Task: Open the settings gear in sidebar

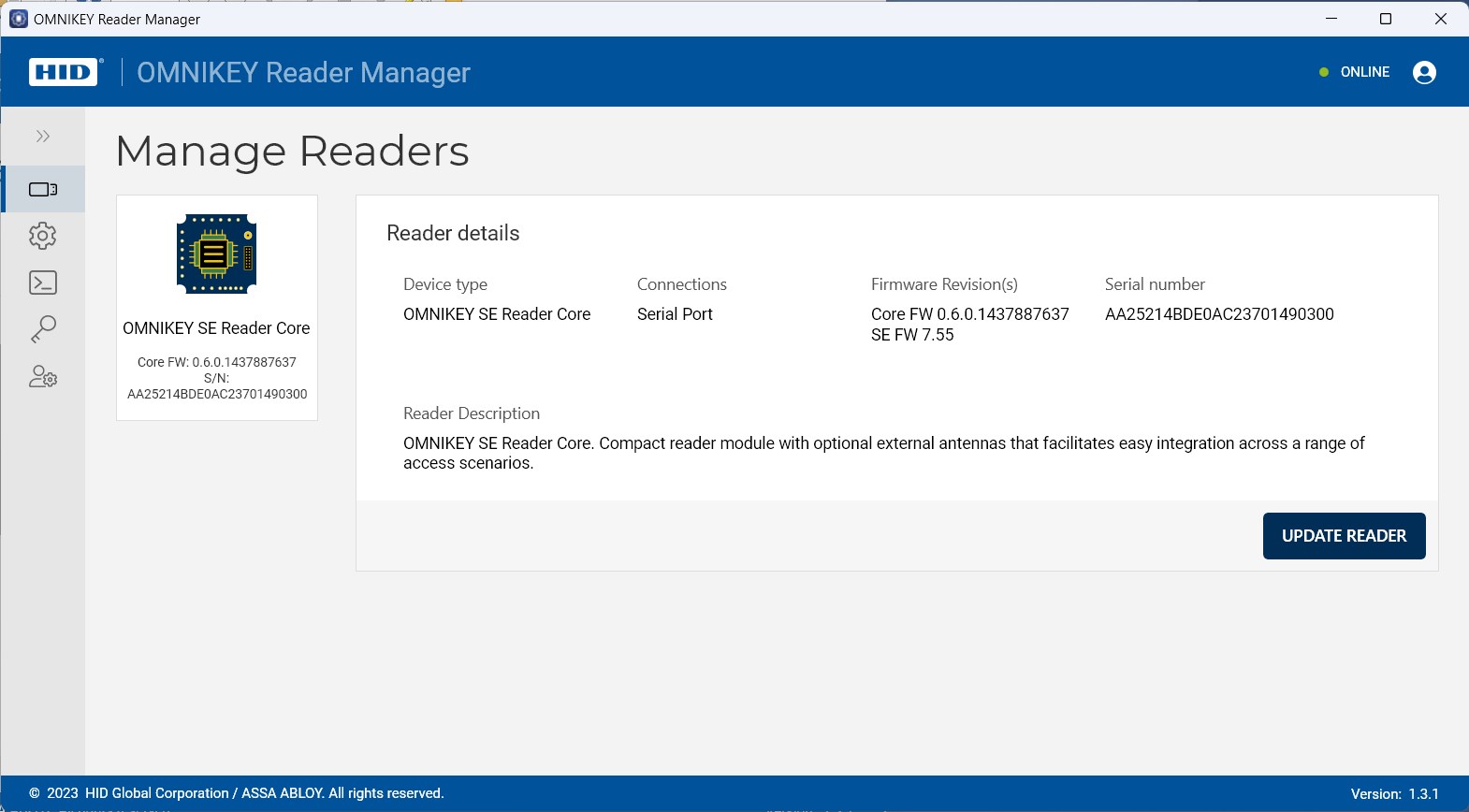Action: click(x=43, y=236)
